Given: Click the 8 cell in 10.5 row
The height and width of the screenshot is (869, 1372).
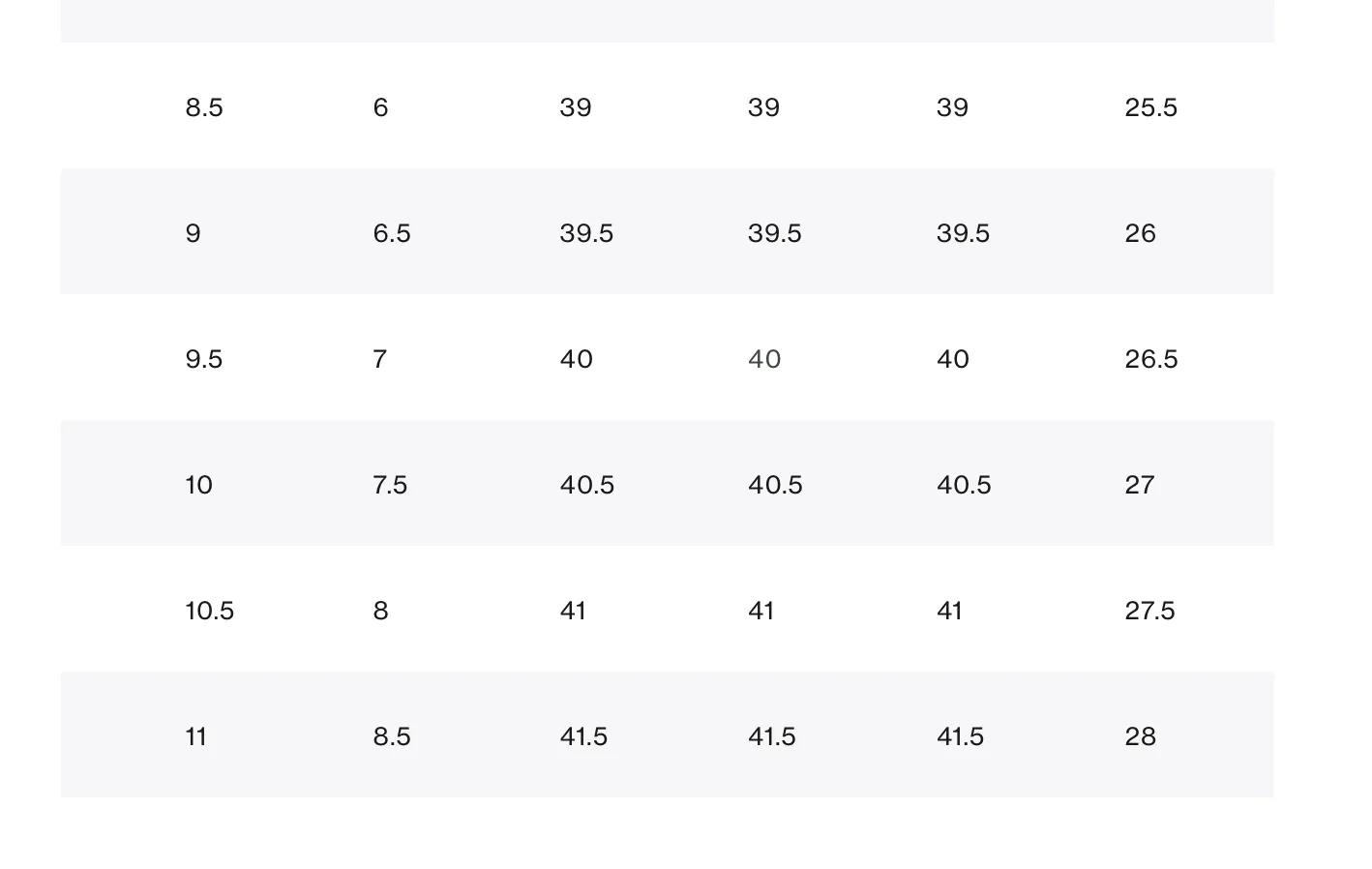Looking at the screenshot, I should point(380,611).
